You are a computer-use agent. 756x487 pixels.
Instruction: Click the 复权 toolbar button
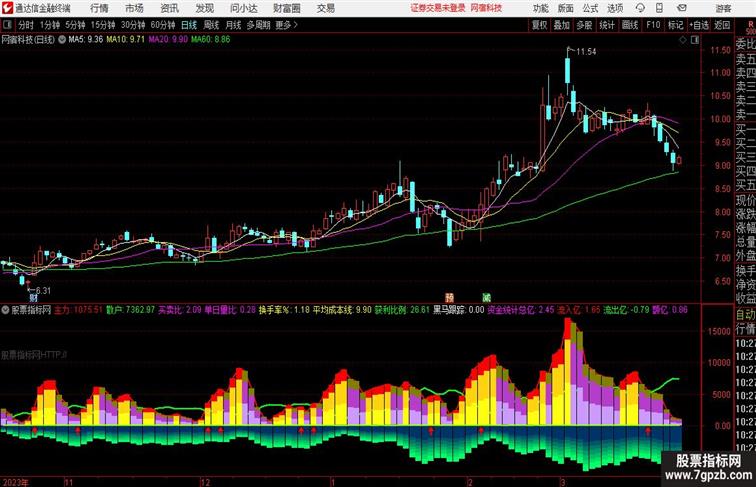click(x=539, y=25)
